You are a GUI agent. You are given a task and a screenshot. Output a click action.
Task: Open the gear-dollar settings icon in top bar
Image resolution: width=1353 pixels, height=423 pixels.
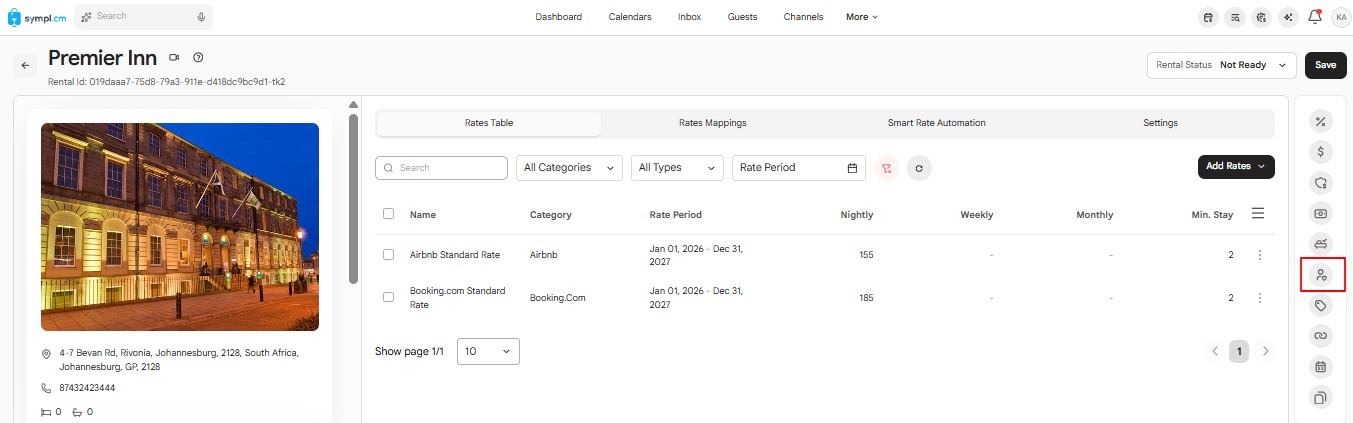tap(1262, 17)
